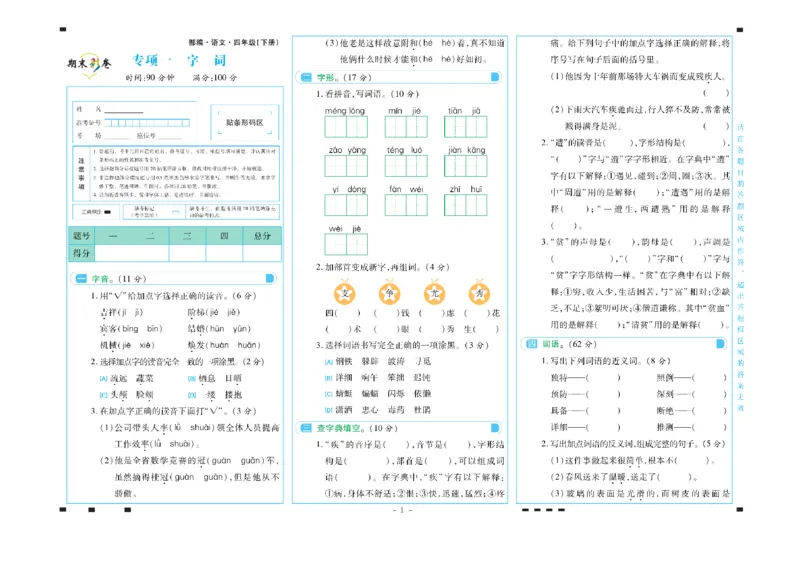The width and height of the screenshot is (800, 566).
Task: Click writing grid under mǐn jié
Action: (x=406, y=127)
